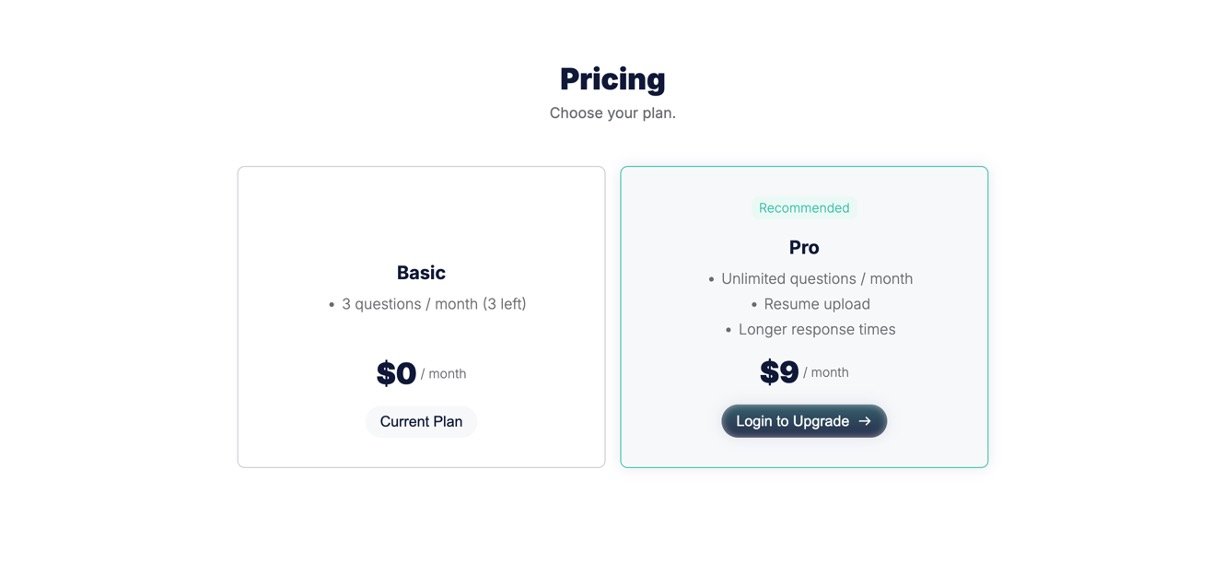1224x564 pixels.
Task: Click the Pricing page heading
Action: click(612, 79)
